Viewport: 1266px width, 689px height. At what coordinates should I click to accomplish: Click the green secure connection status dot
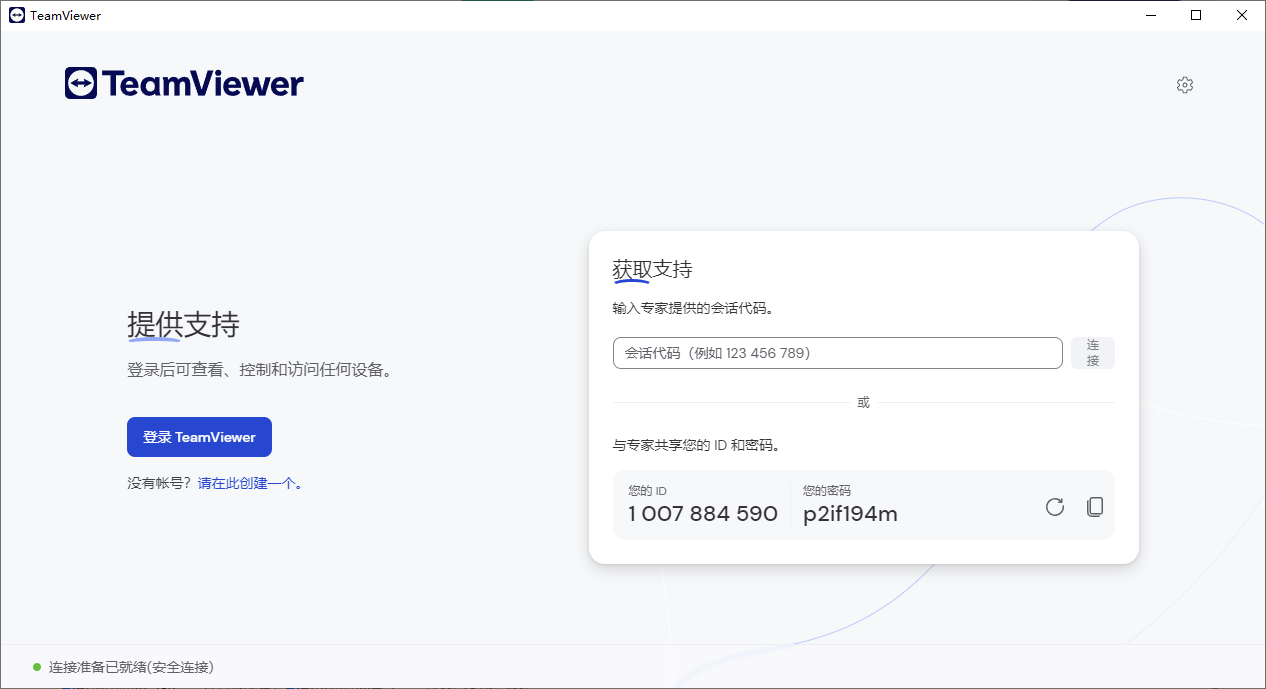point(37,667)
